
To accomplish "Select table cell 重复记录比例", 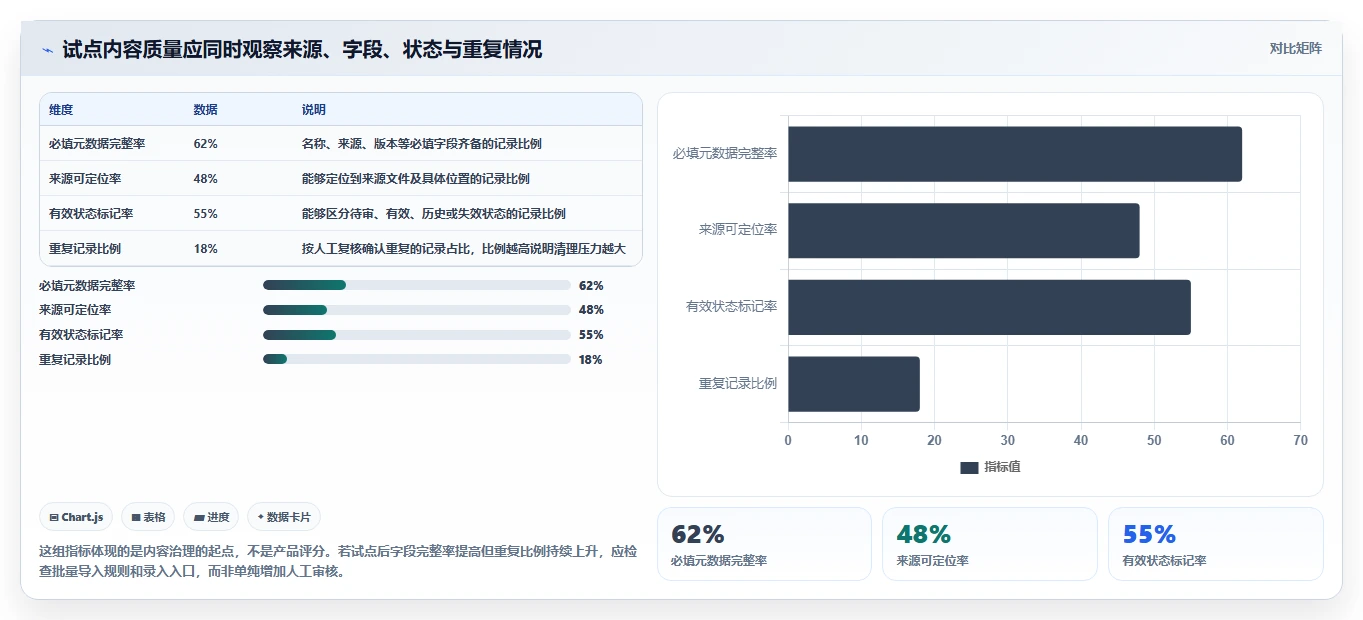I will click(x=85, y=249).
